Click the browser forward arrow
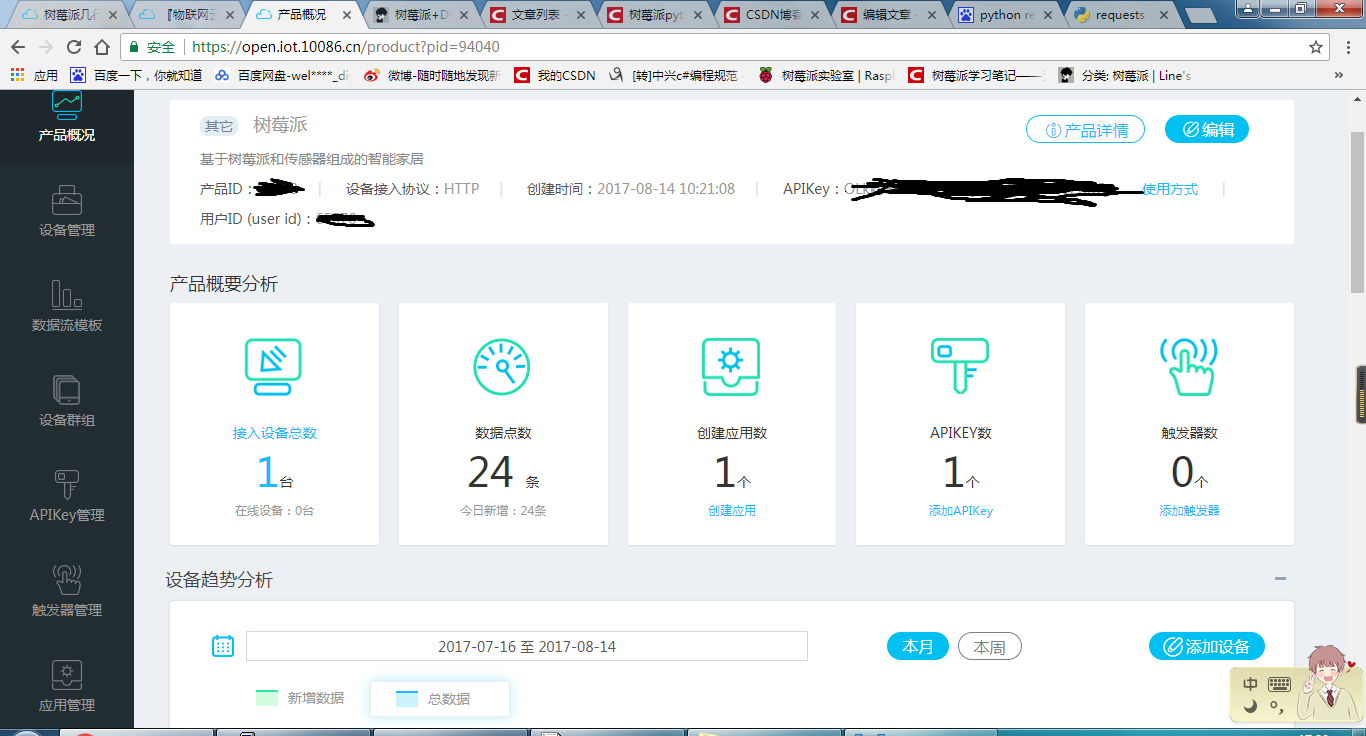The image size is (1366, 736). [46, 47]
